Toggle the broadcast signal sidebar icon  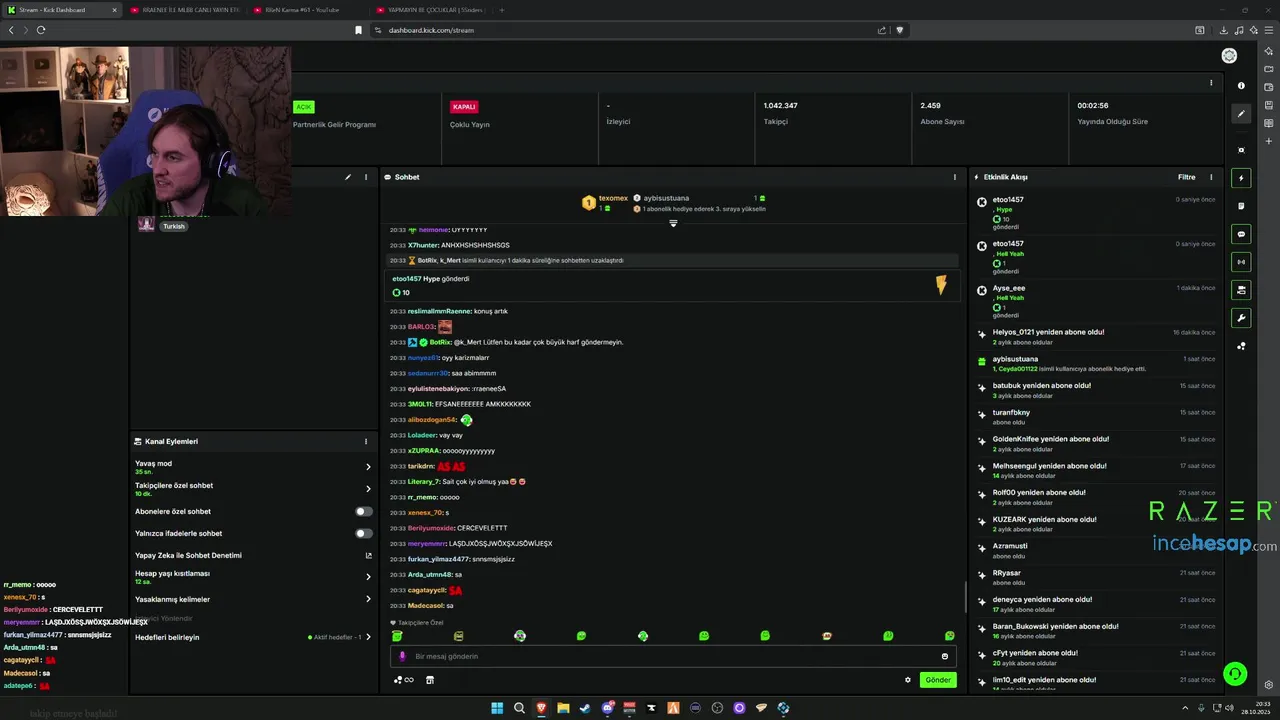[1241, 262]
